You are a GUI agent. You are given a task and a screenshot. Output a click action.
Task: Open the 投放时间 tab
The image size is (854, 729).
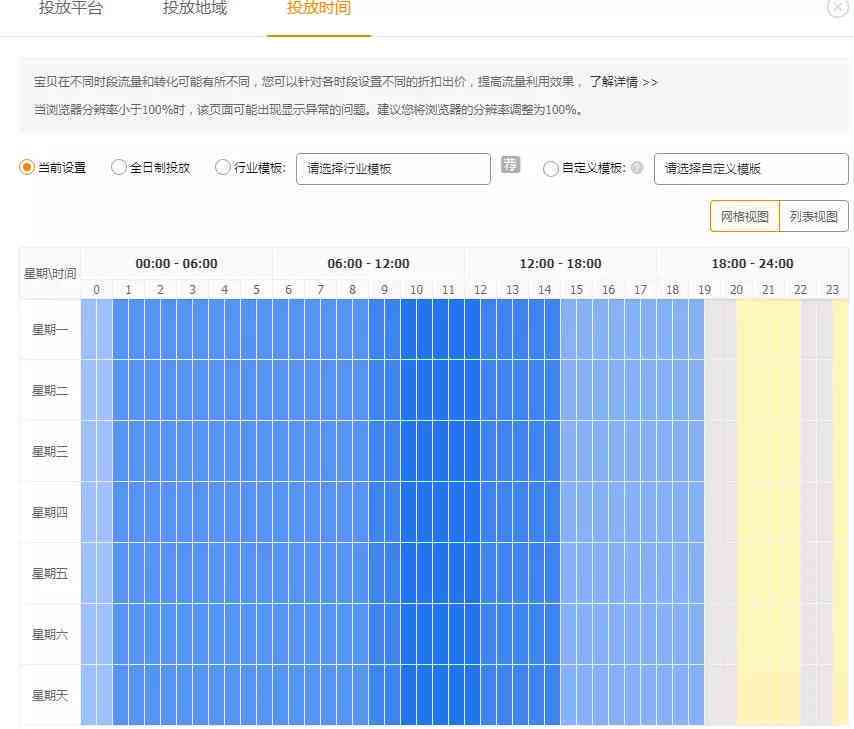pos(319,8)
